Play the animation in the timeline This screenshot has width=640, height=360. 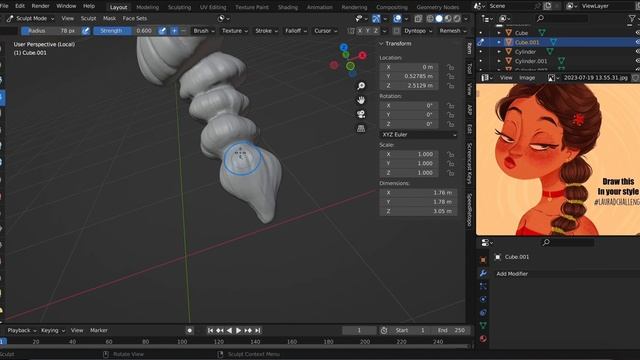click(x=239, y=330)
